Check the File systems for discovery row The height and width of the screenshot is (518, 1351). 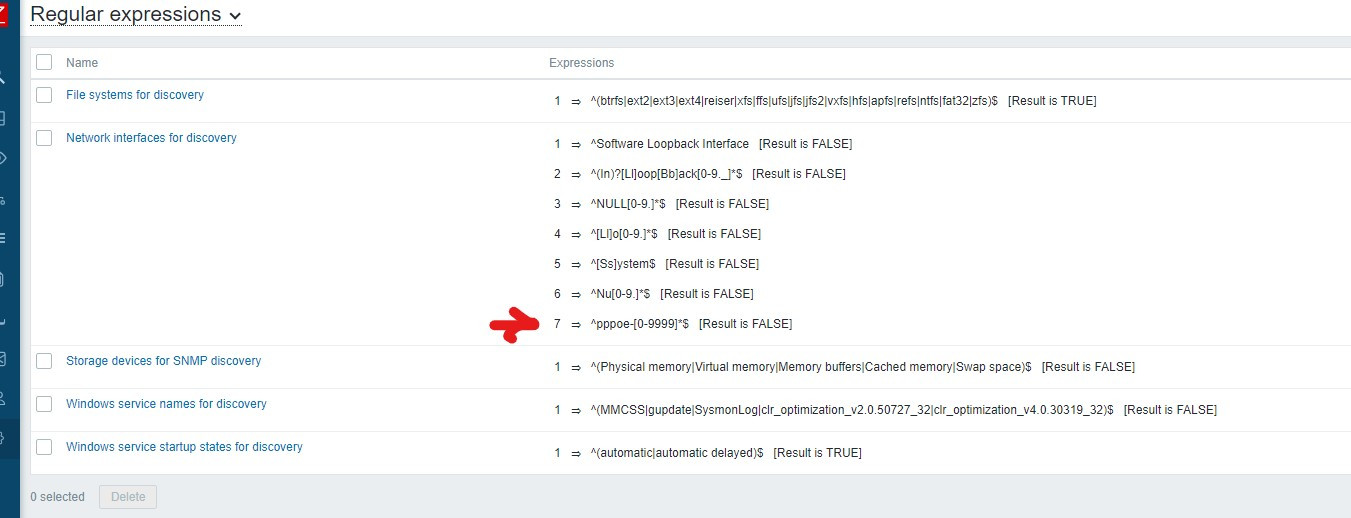tap(44, 95)
